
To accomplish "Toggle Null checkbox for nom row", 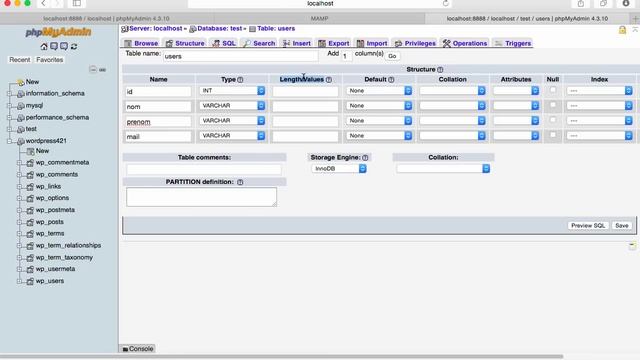I will pyautogui.click(x=553, y=105).
